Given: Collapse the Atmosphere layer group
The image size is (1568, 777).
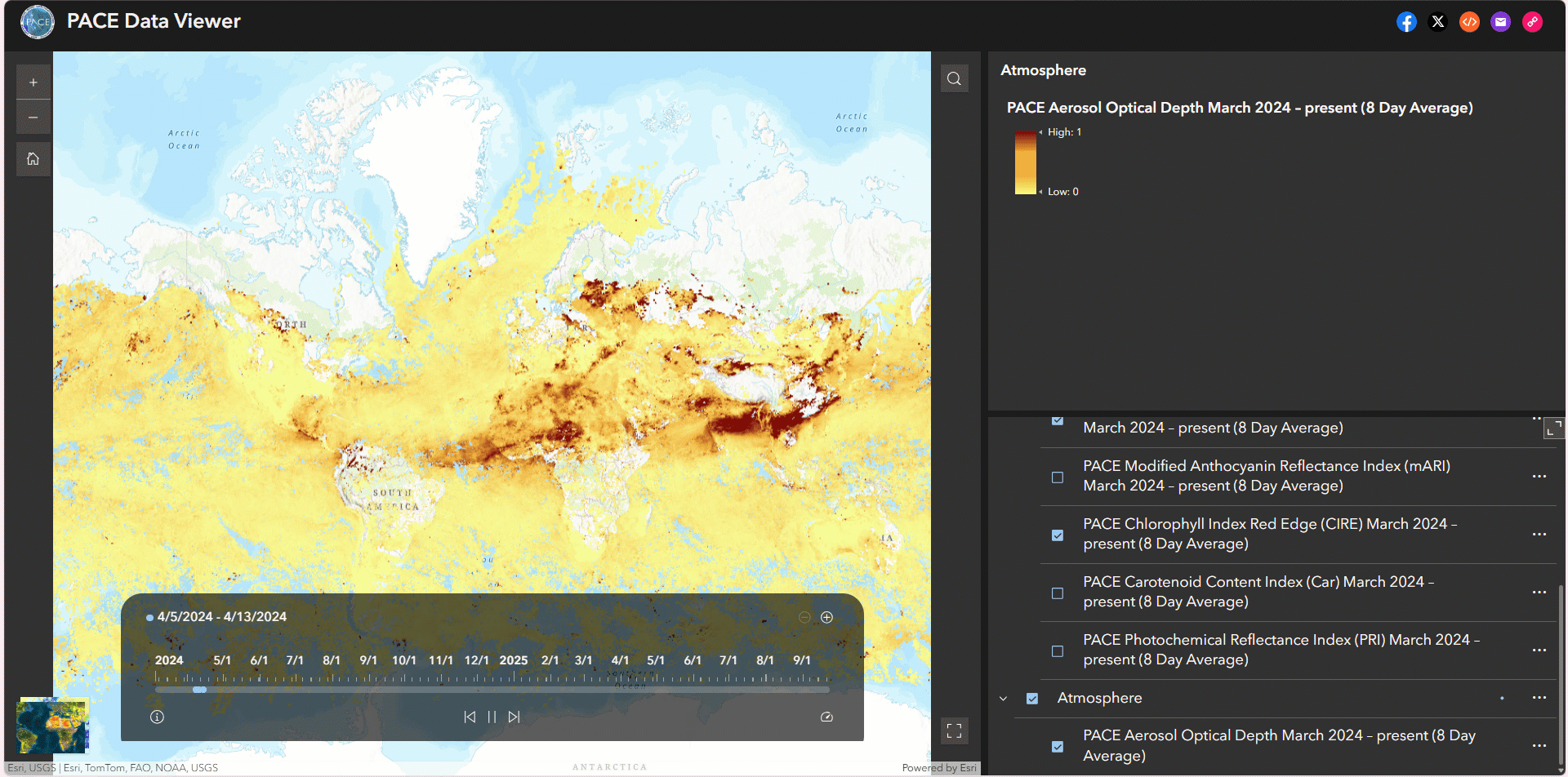Looking at the screenshot, I should pyautogui.click(x=1004, y=699).
